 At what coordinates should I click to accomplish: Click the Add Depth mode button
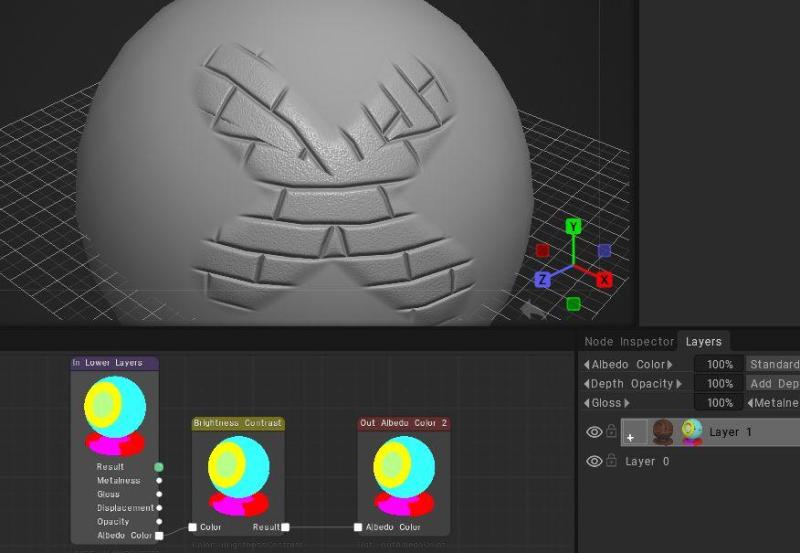[x=772, y=384]
